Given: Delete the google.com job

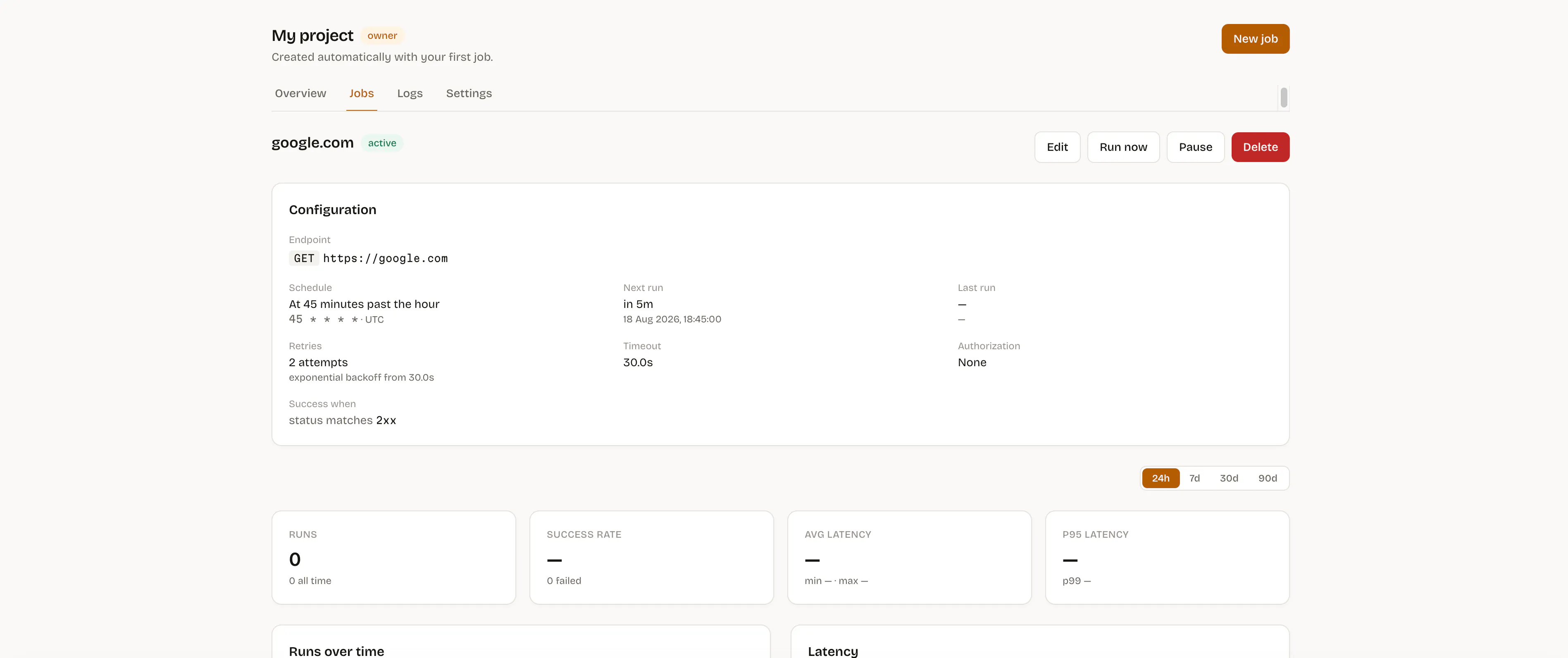Looking at the screenshot, I should (1260, 147).
